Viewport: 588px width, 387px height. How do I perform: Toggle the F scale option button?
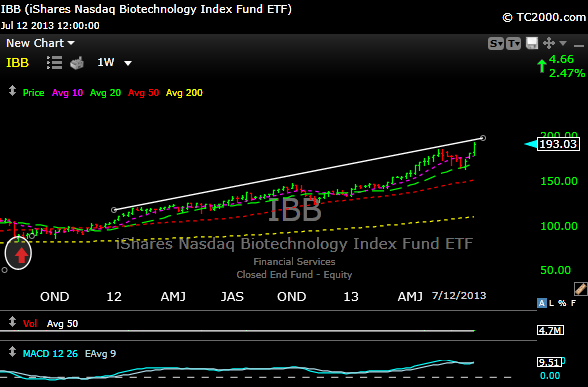pos(573,303)
